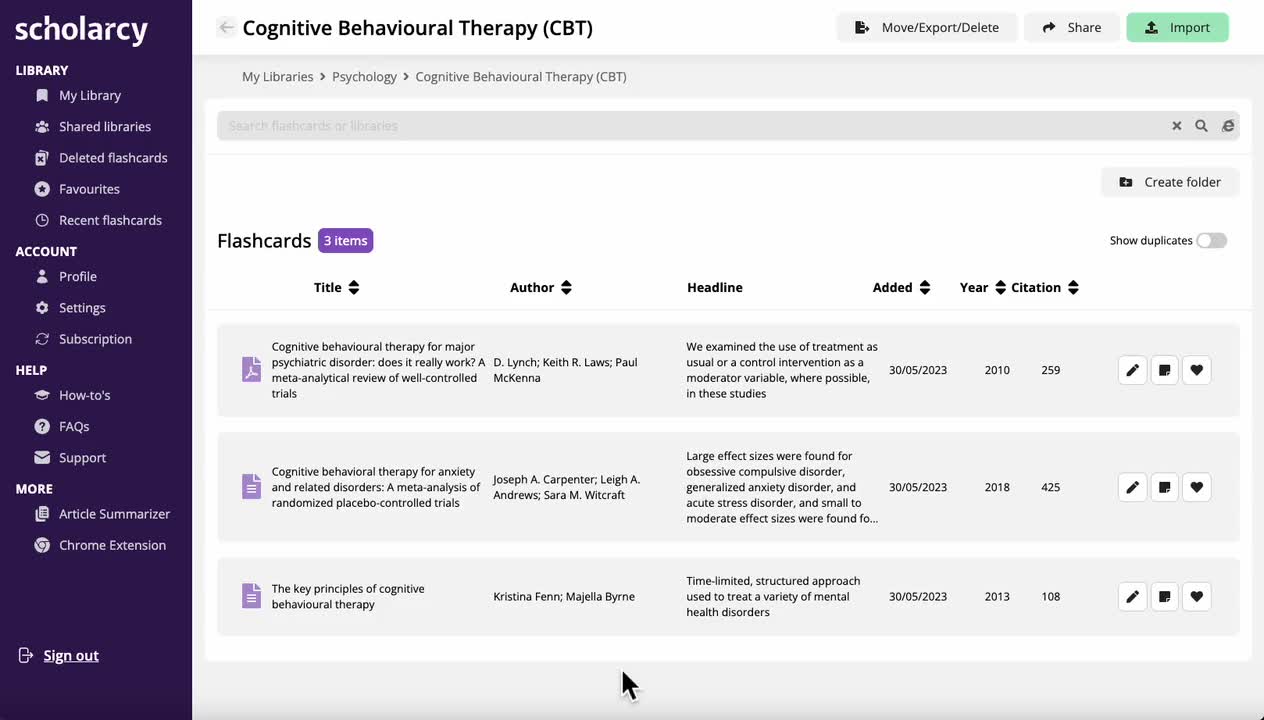
Task: Favourite the key principles flashcard with the heart
Action: pos(1196,596)
